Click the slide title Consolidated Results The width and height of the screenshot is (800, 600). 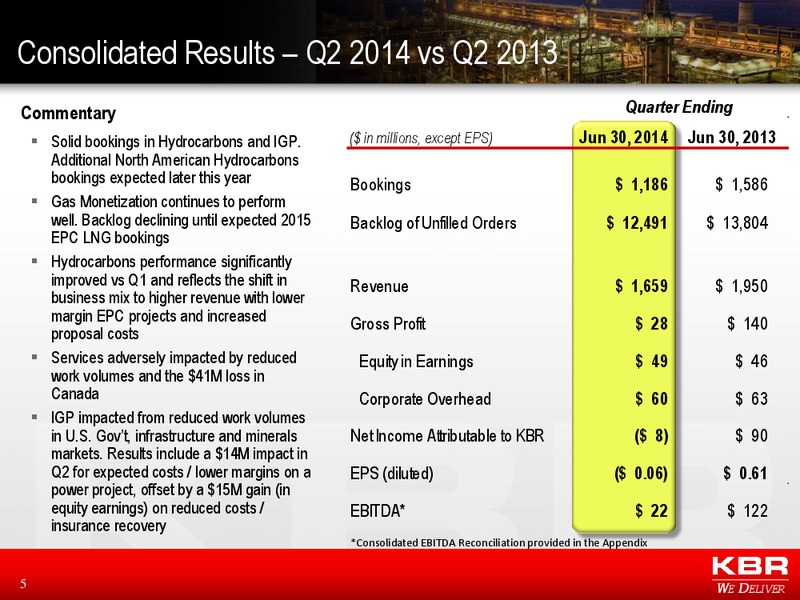click(287, 53)
